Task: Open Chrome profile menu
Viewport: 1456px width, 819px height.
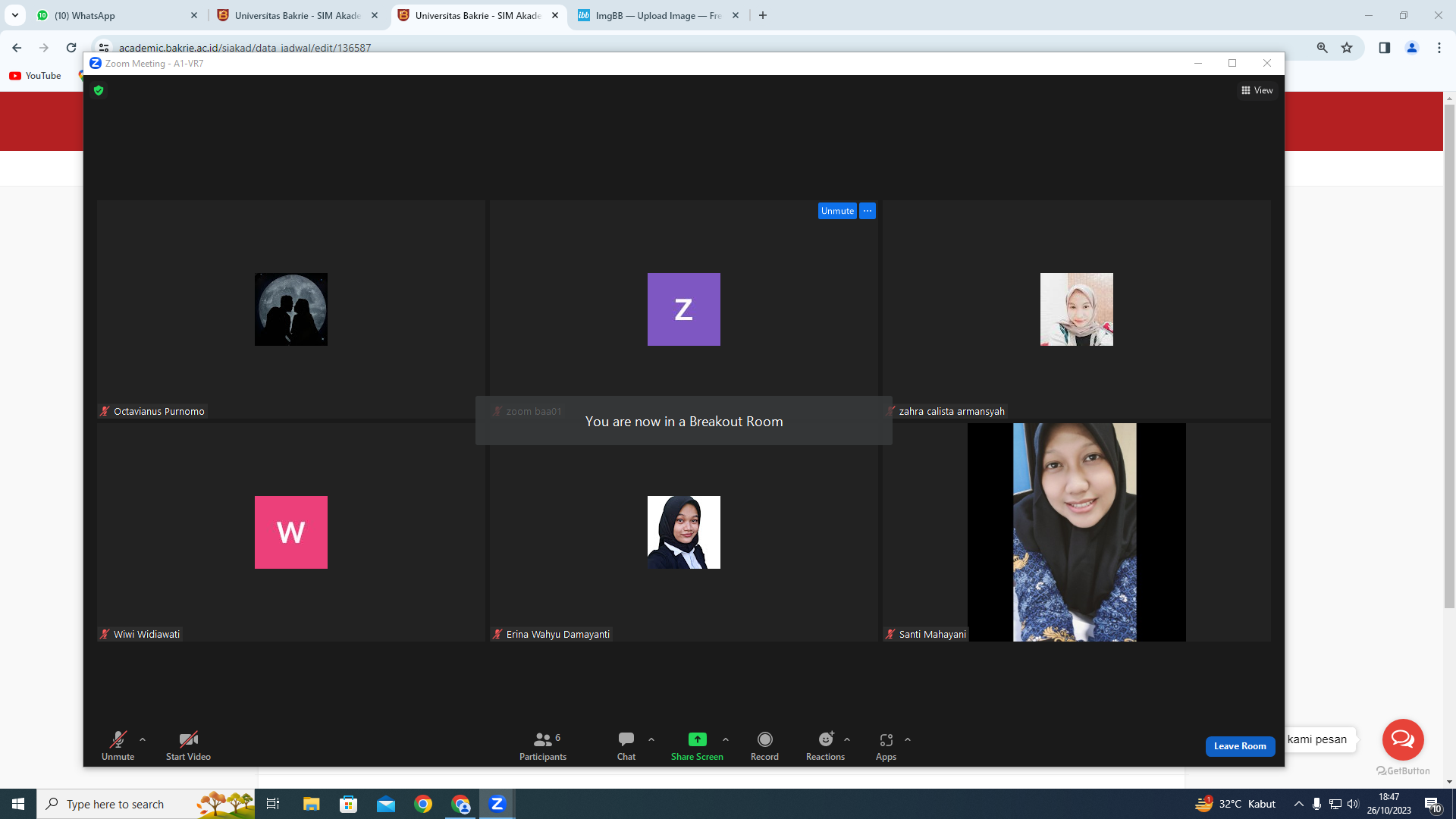Action: [x=1412, y=48]
